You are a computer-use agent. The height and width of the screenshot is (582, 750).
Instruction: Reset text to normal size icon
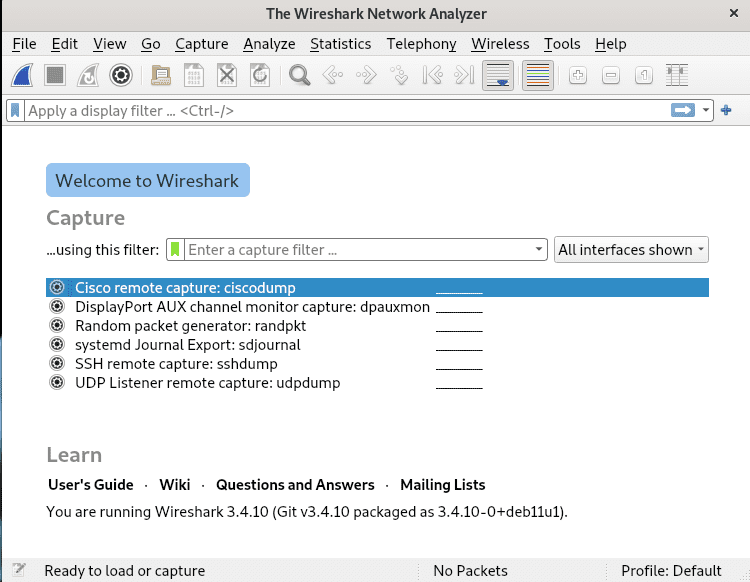click(x=644, y=76)
